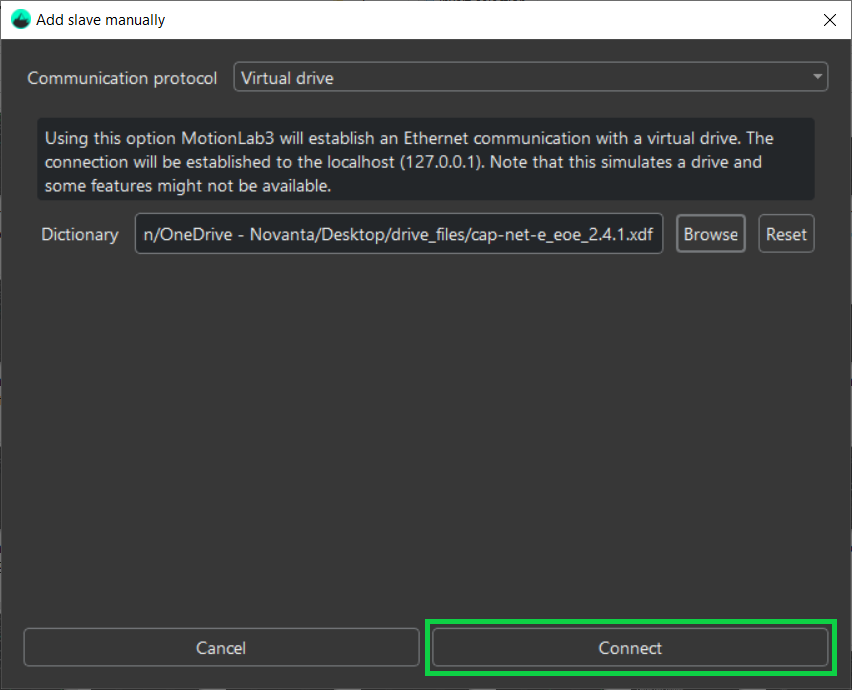852x690 pixels.
Task: Click the dropdown arrow of Communication protocol
Action: pyautogui.click(x=818, y=77)
